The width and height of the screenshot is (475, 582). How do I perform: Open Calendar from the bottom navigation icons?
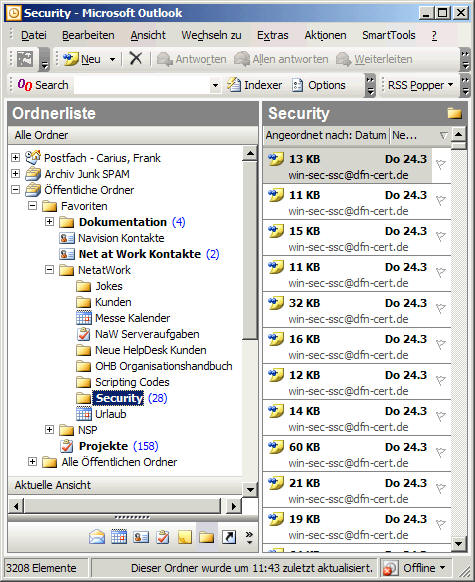[119, 537]
